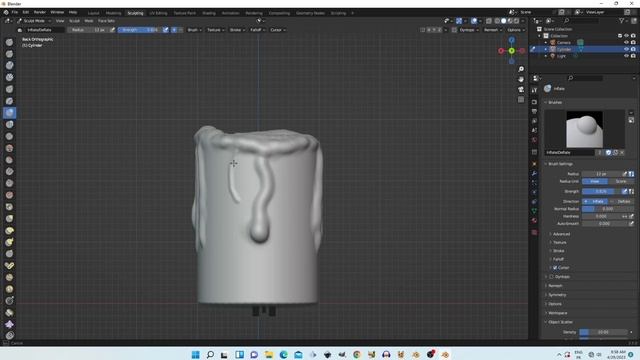Expand the Cylinder item in outliner

click(546, 49)
